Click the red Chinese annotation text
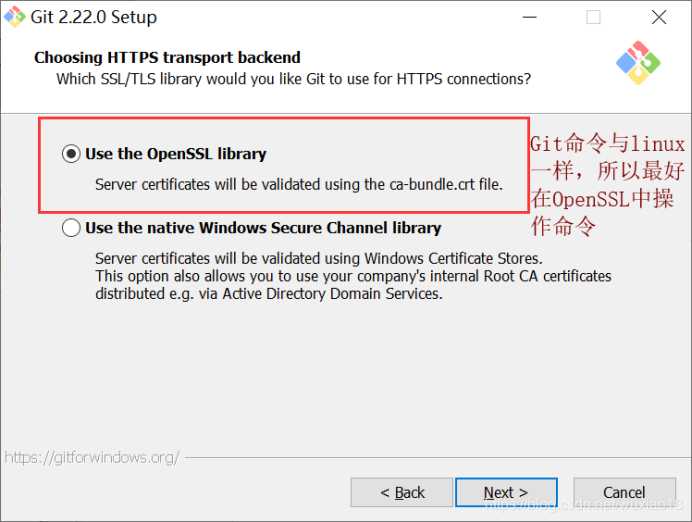The height and width of the screenshot is (522, 692). (x=607, y=185)
